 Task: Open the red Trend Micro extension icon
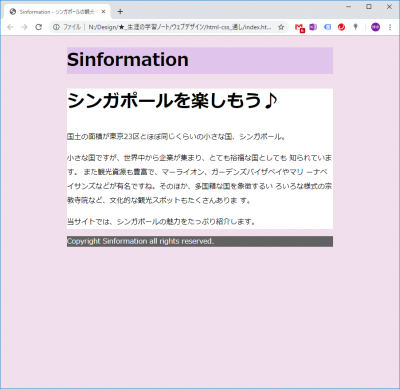(341, 27)
